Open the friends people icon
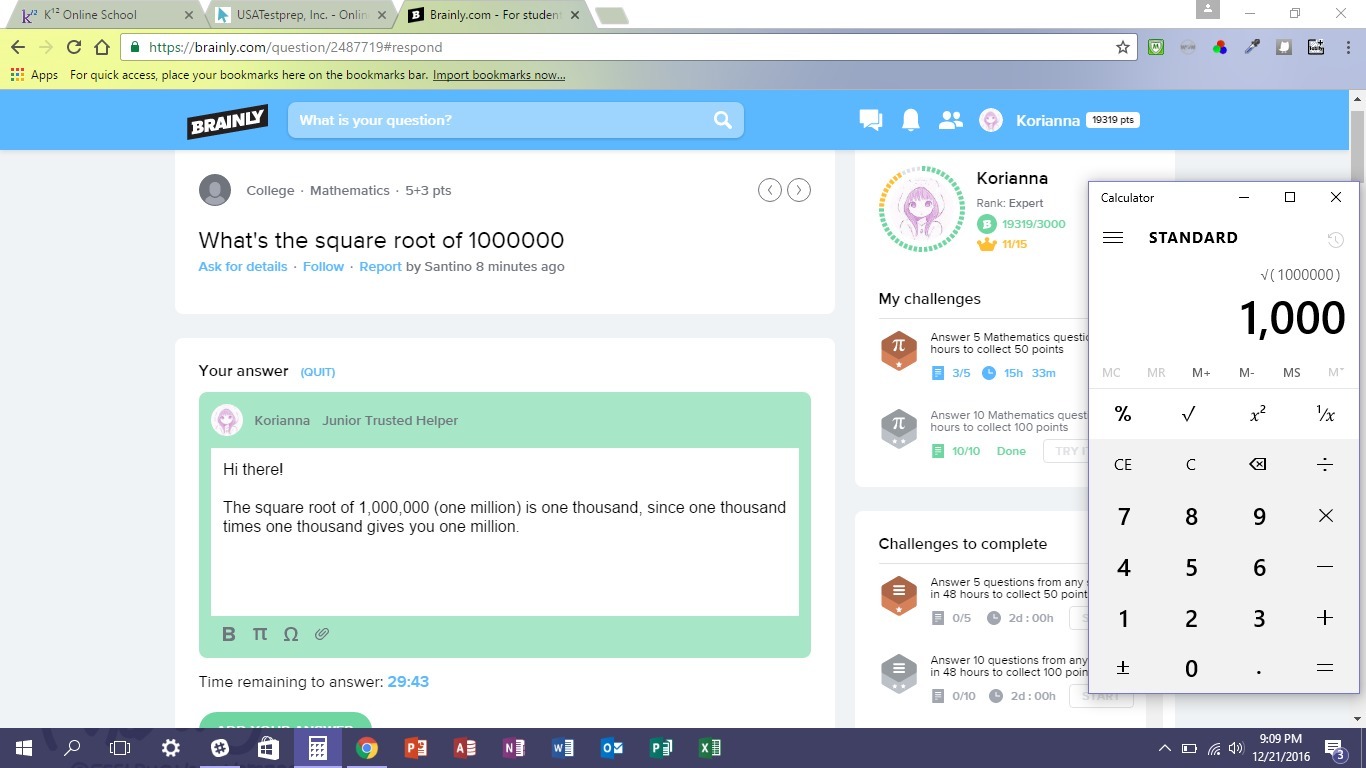 (x=950, y=120)
